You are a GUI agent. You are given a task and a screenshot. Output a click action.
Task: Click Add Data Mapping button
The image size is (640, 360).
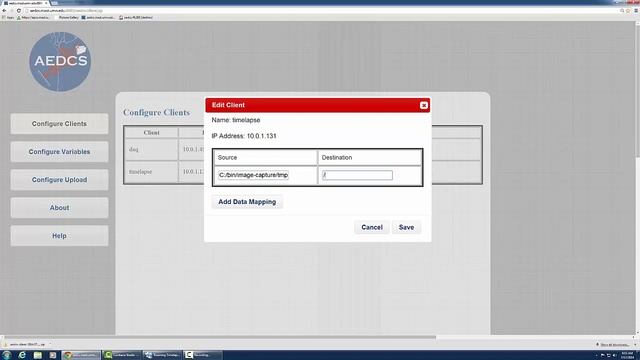coord(247,202)
